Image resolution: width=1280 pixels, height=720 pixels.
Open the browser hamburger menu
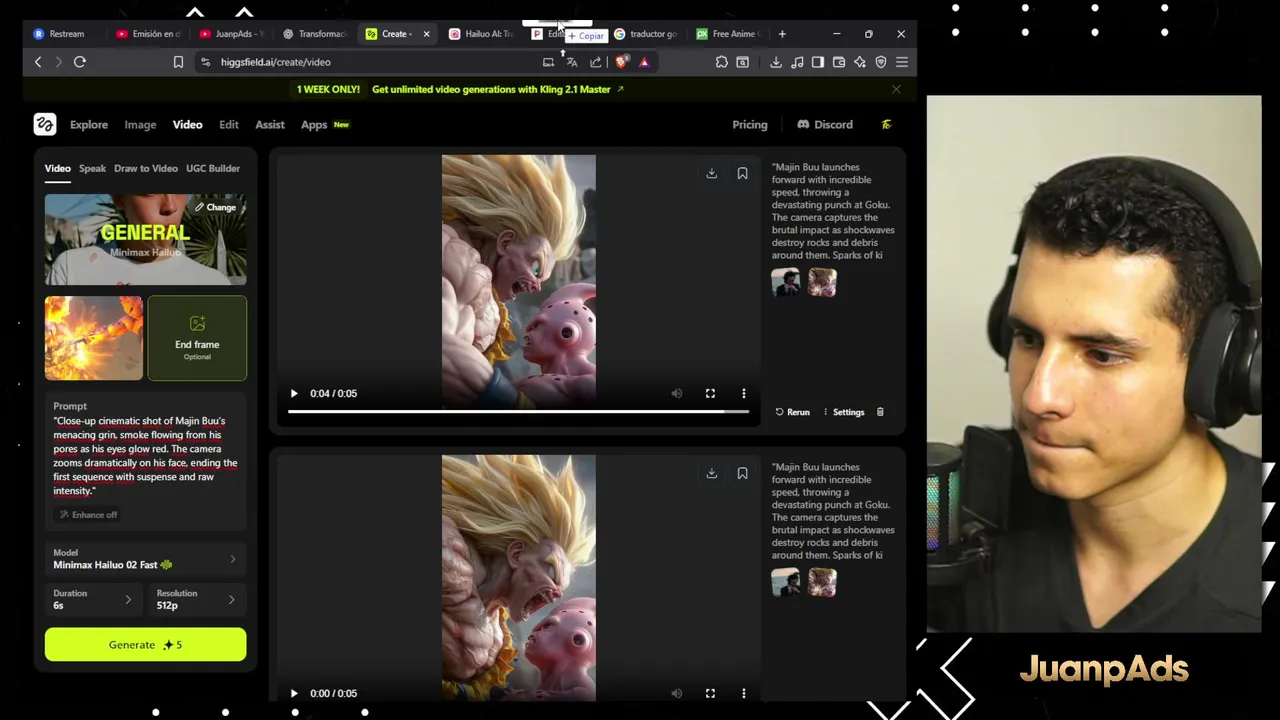(x=901, y=62)
